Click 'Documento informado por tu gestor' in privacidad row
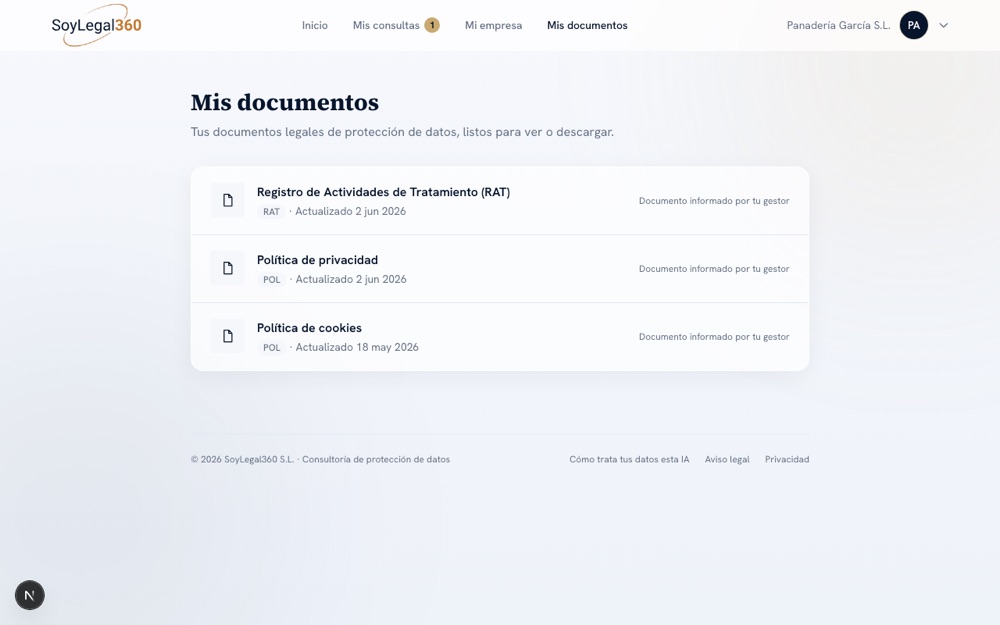Viewport: 1000px width, 625px height. pos(714,268)
